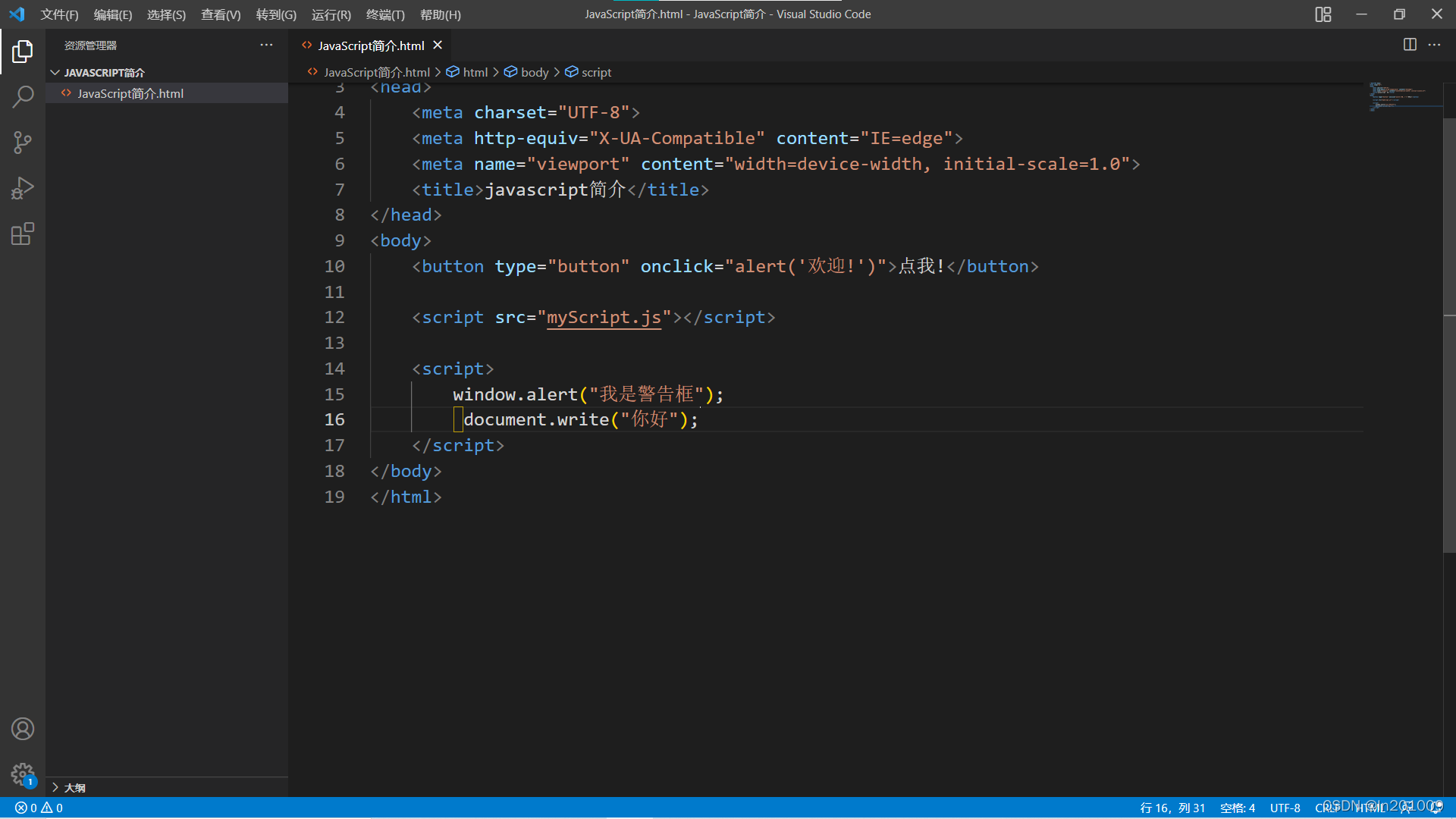
Task: Open the Manage settings gear icon
Action: pos(23,774)
